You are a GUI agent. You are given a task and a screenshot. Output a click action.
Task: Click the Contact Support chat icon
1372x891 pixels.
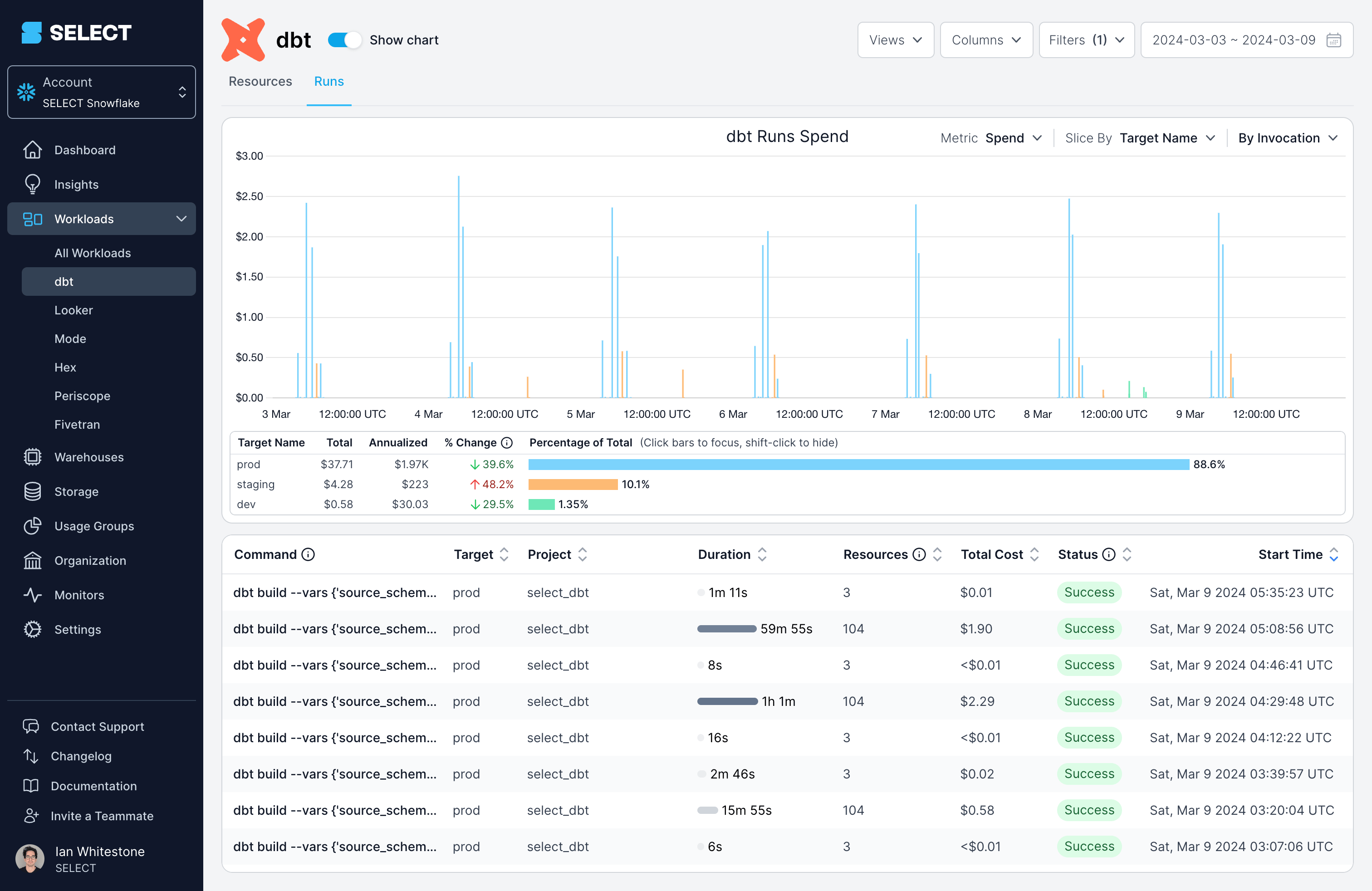32,726
